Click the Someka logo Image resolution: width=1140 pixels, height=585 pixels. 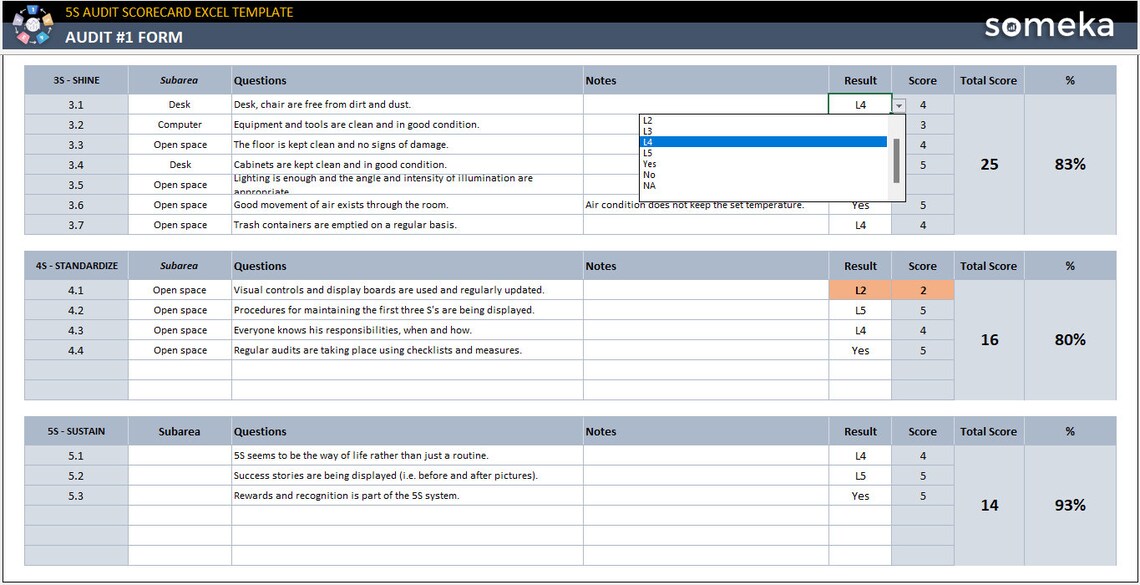pos(1048,27)
